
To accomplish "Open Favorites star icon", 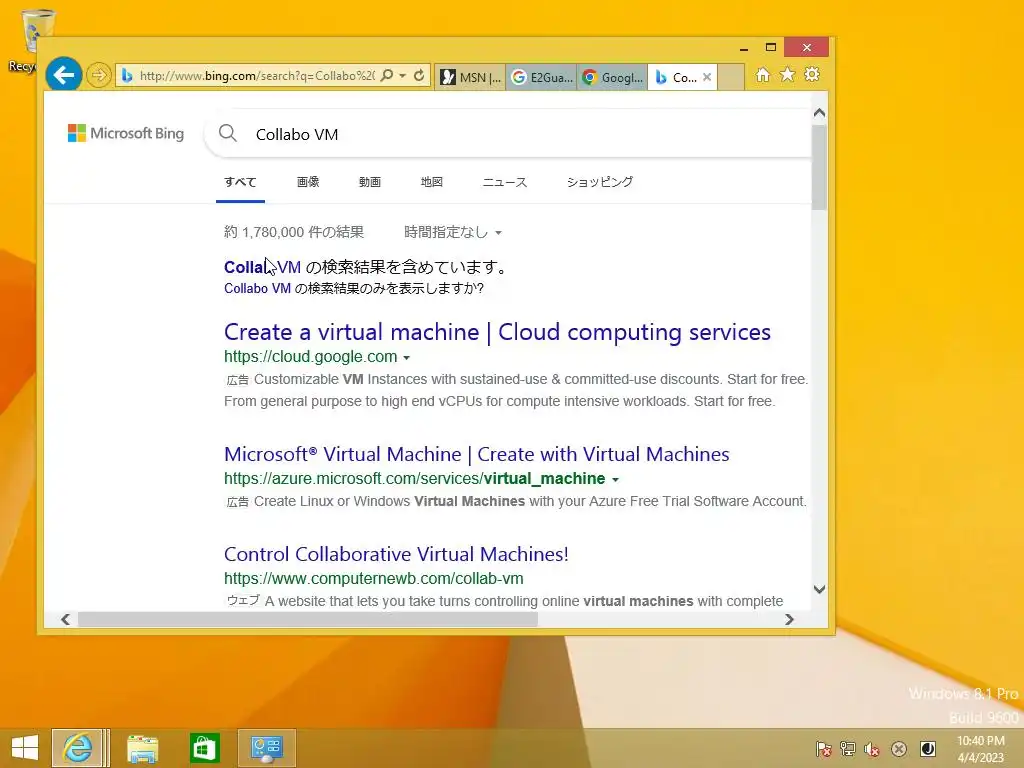I will point(788,74).
